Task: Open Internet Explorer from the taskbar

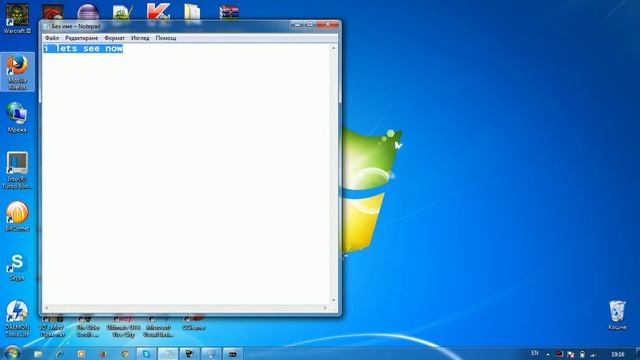Action: [60, 354]
